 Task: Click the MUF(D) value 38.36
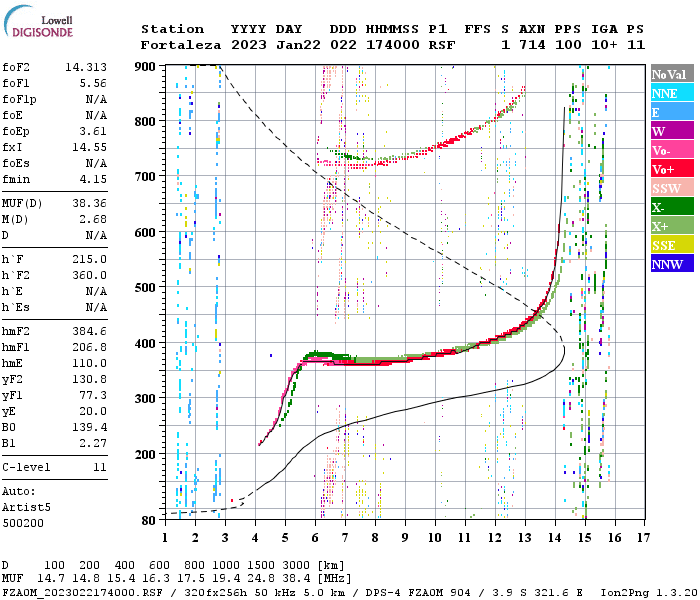90,203
